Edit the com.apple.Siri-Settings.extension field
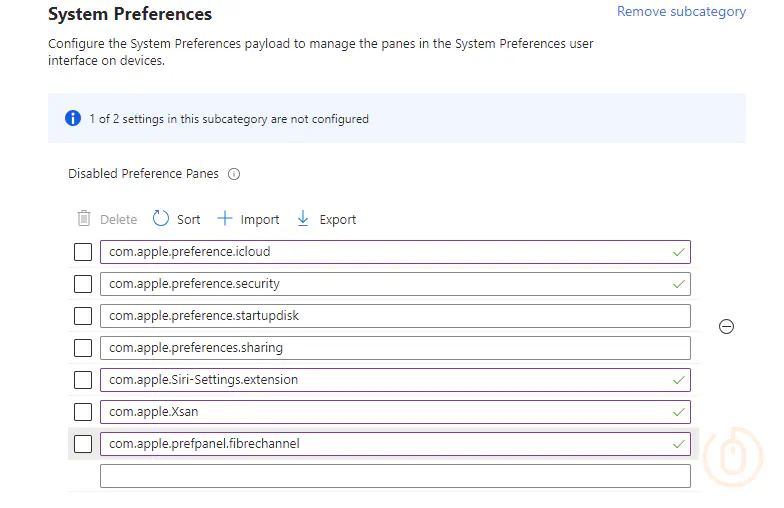784x508 pixels. pos(395,380)
